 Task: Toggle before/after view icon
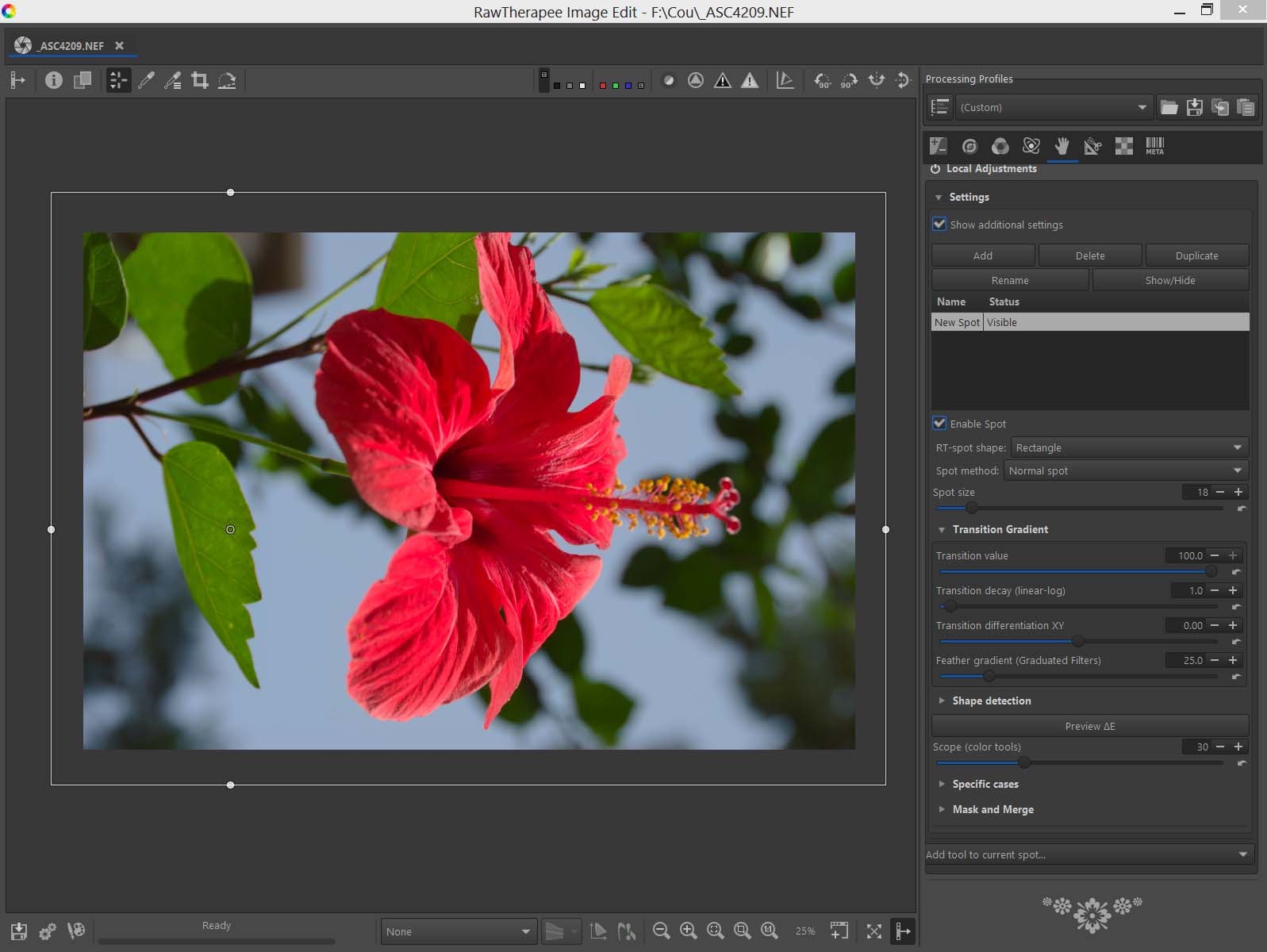pyautogui.click(x=82, y=80)
